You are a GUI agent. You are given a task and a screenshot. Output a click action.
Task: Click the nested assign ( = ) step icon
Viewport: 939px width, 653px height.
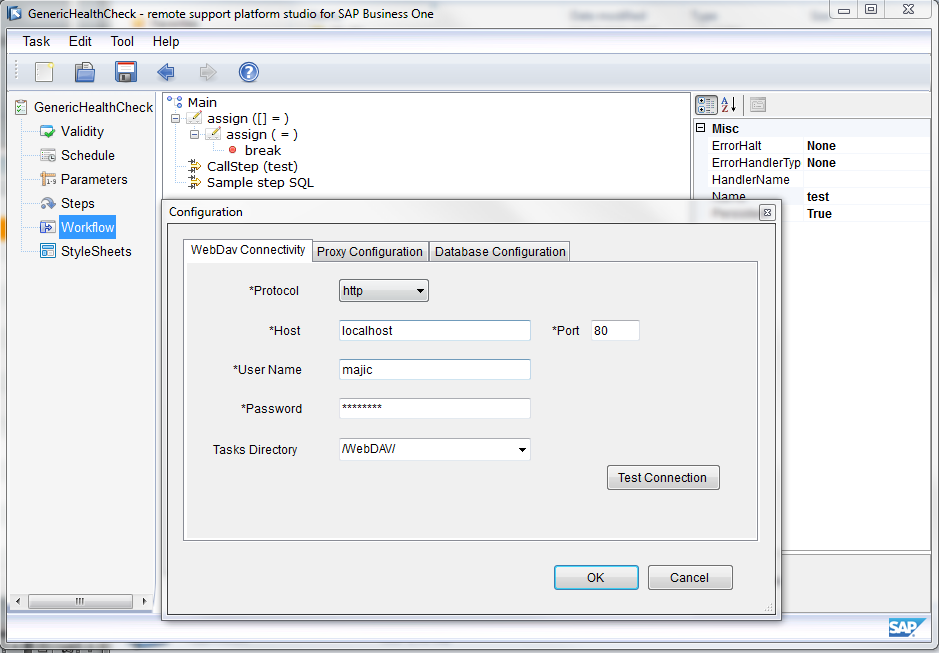[213, 134]
